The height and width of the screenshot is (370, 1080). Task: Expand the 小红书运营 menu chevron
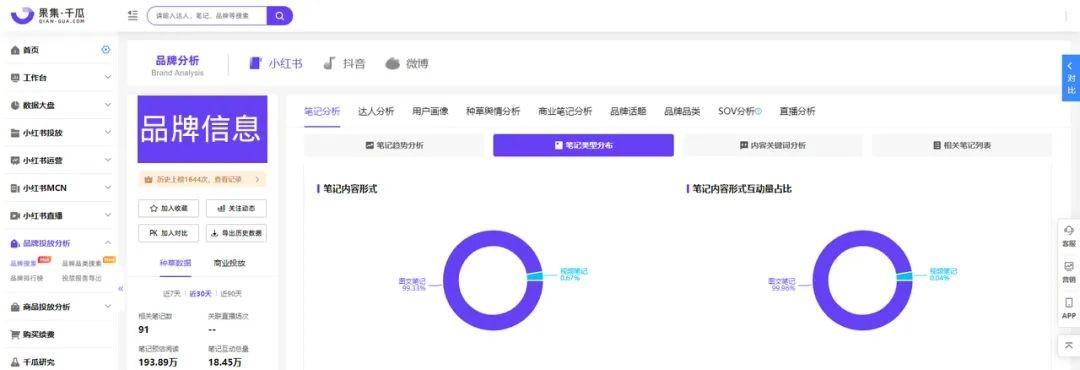[x=107, y=161]
